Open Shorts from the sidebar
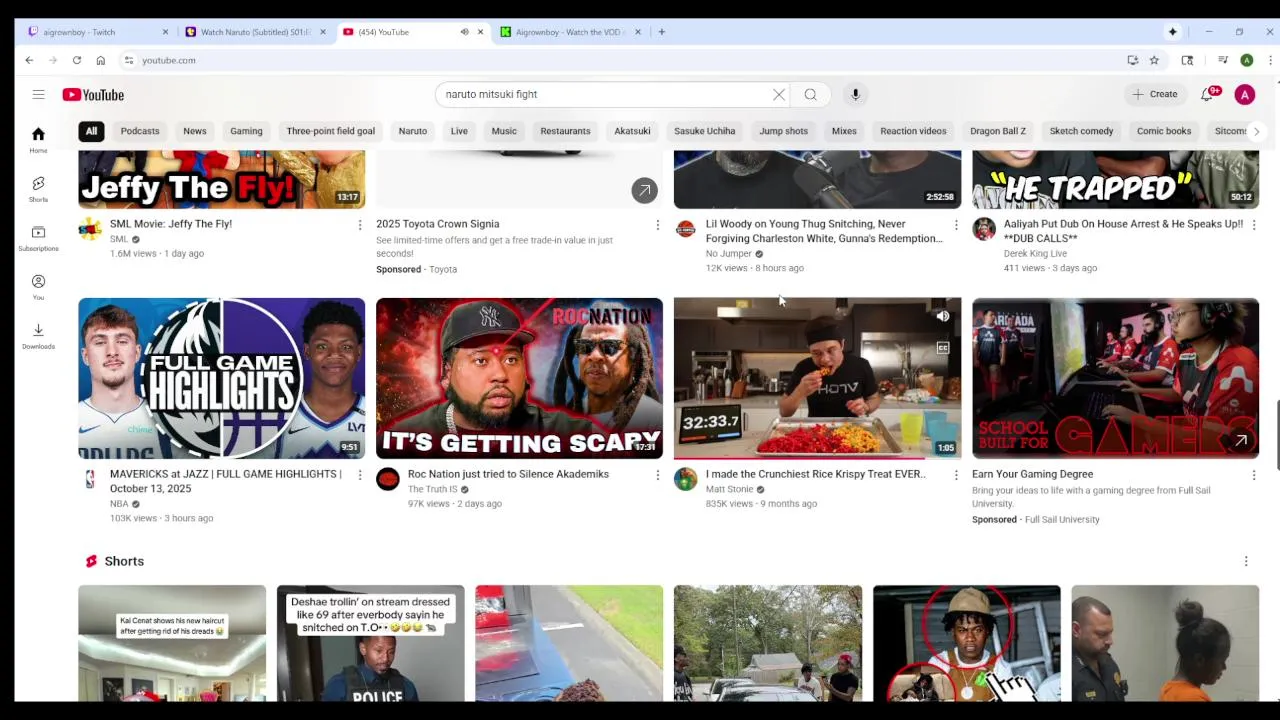This screenshot has width=1280, height=720. tap(38, 189)
